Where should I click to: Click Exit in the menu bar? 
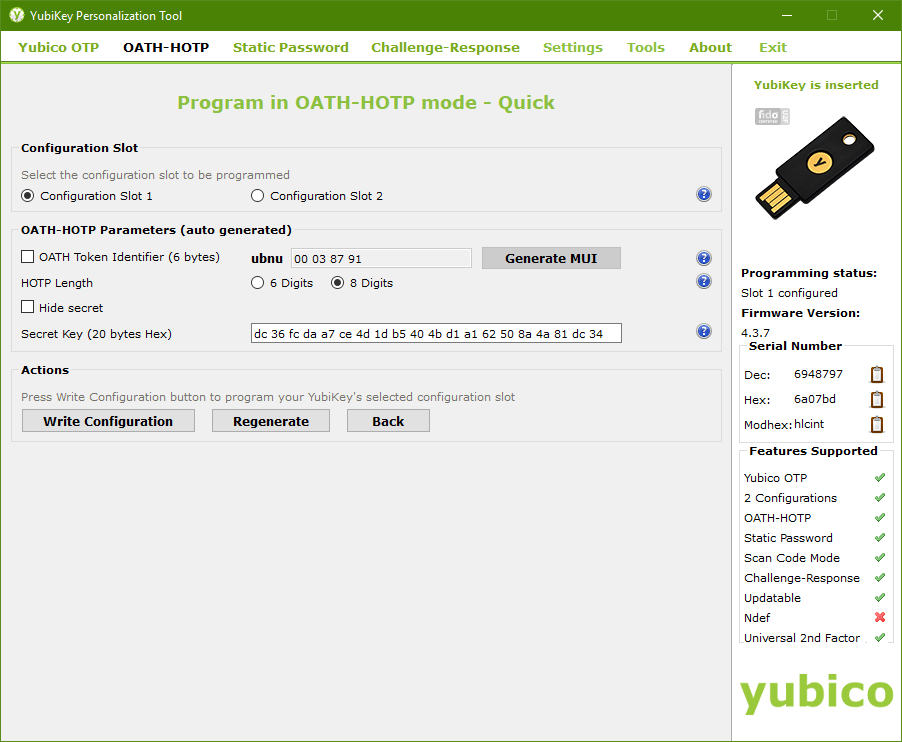[x=773, y=47]
